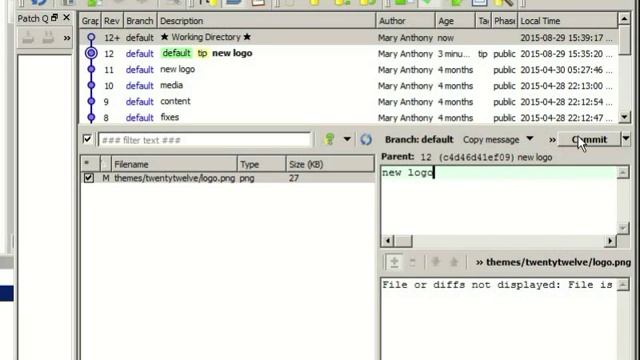The width and height of the screenshot is (640, 360).
Task: Select revision 12 'new logo' tip row
Action: click(349, 53)
